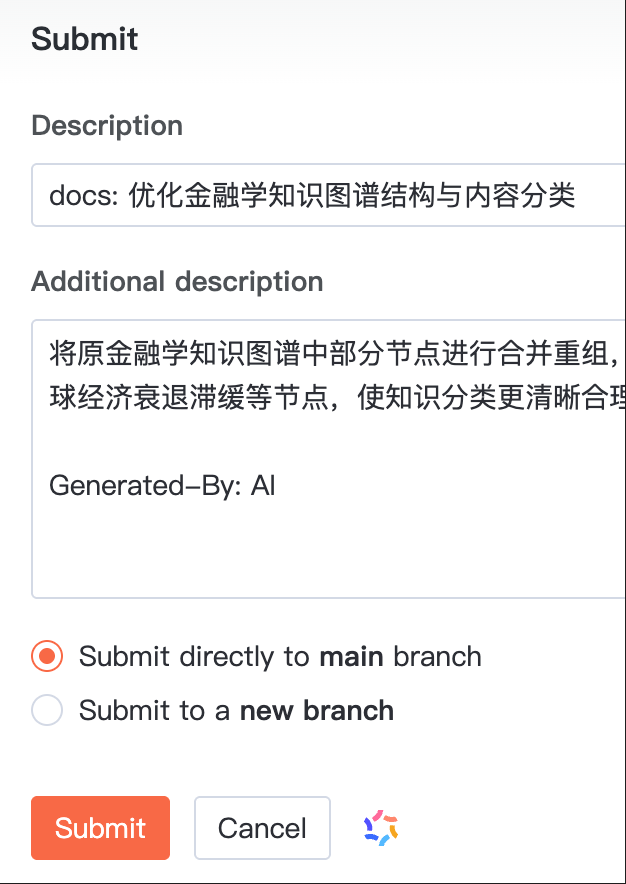This screenshot has width=626, height=884.
Task: Click the Cancel button
Action: (262, 827)
